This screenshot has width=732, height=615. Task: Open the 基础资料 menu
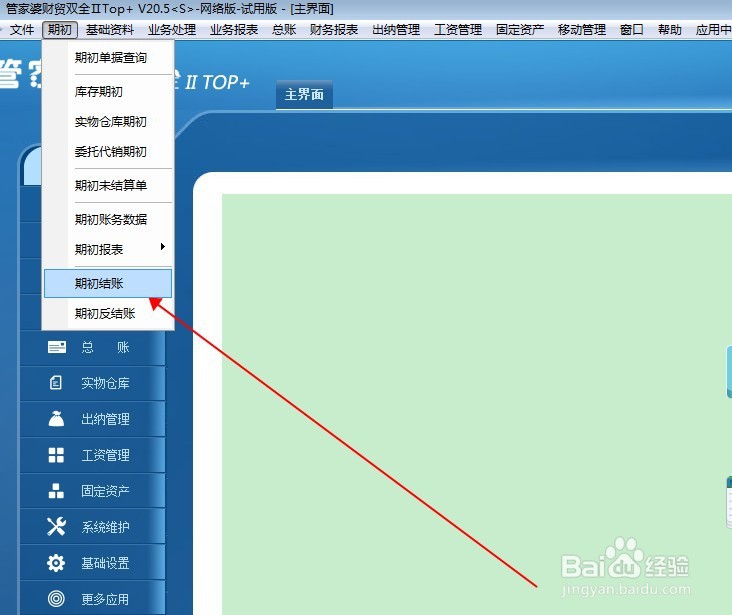(110, 30)
